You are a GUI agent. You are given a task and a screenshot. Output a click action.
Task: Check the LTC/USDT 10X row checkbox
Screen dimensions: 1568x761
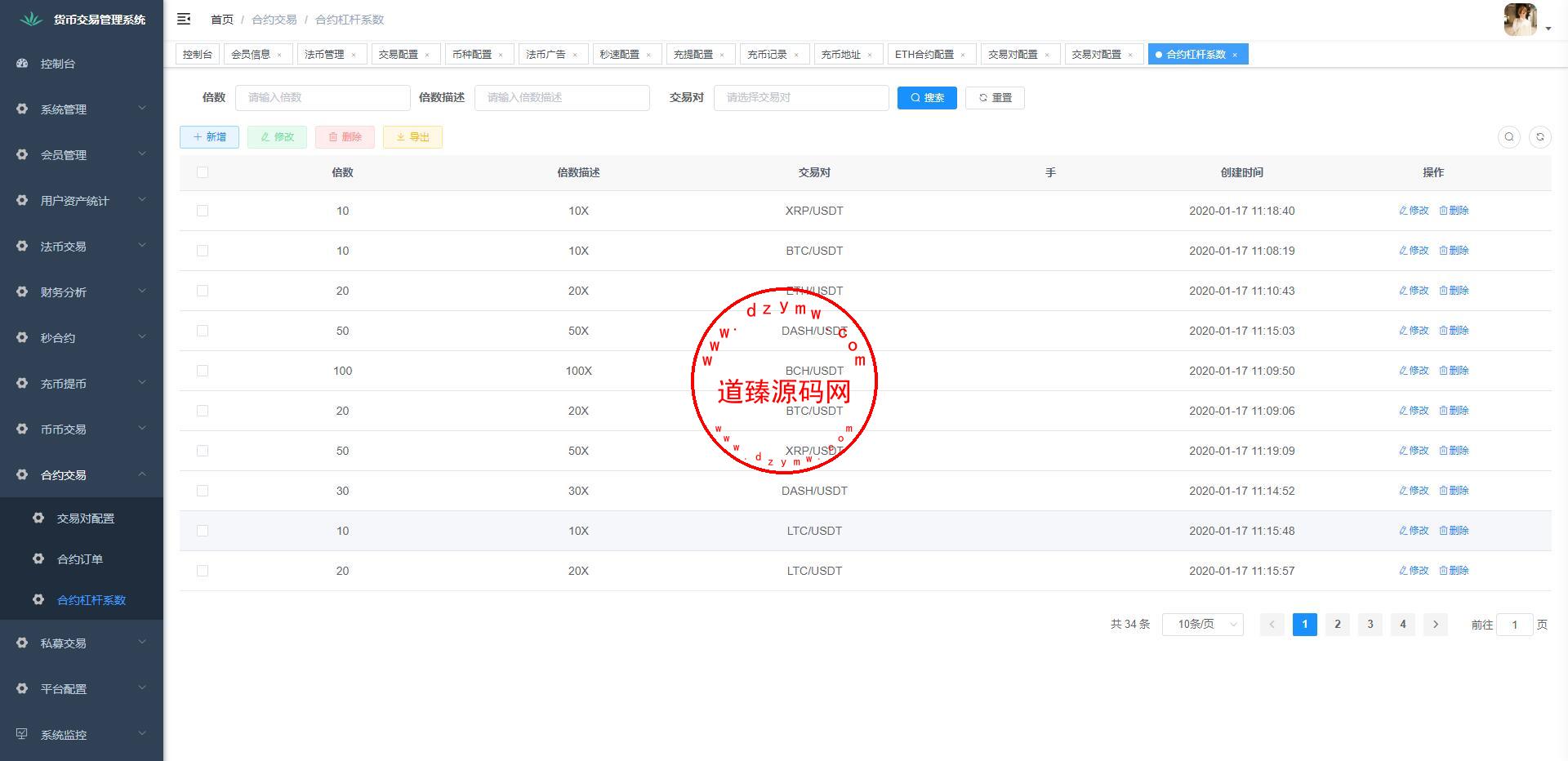click(203, 531)
